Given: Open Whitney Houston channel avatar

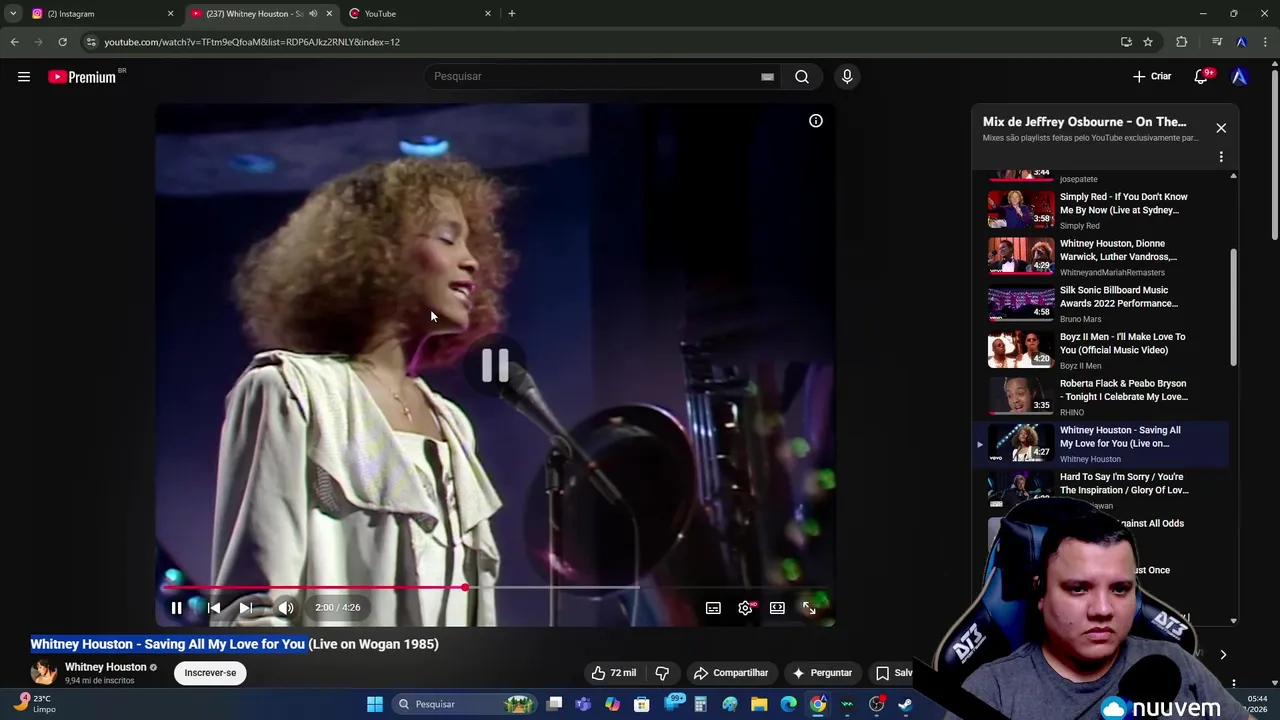Looking at the screenshot, I should click(44, 672).
